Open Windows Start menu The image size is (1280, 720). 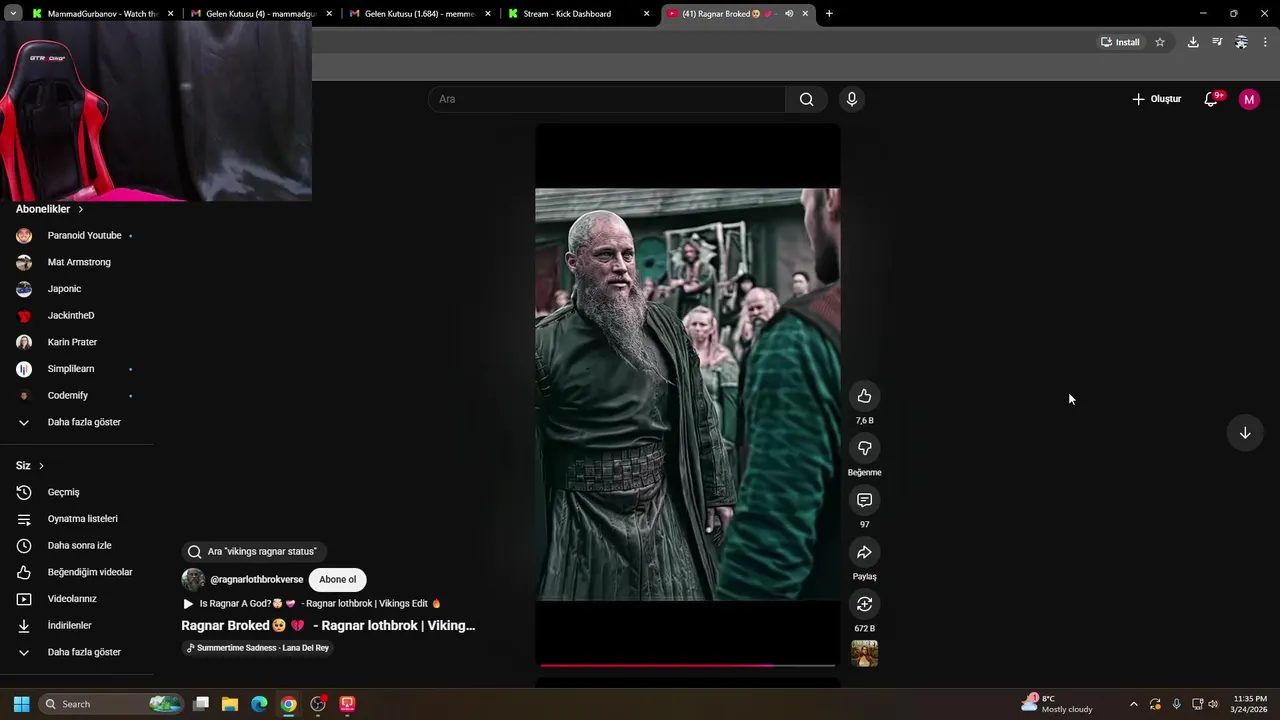[x=21, y=704]
